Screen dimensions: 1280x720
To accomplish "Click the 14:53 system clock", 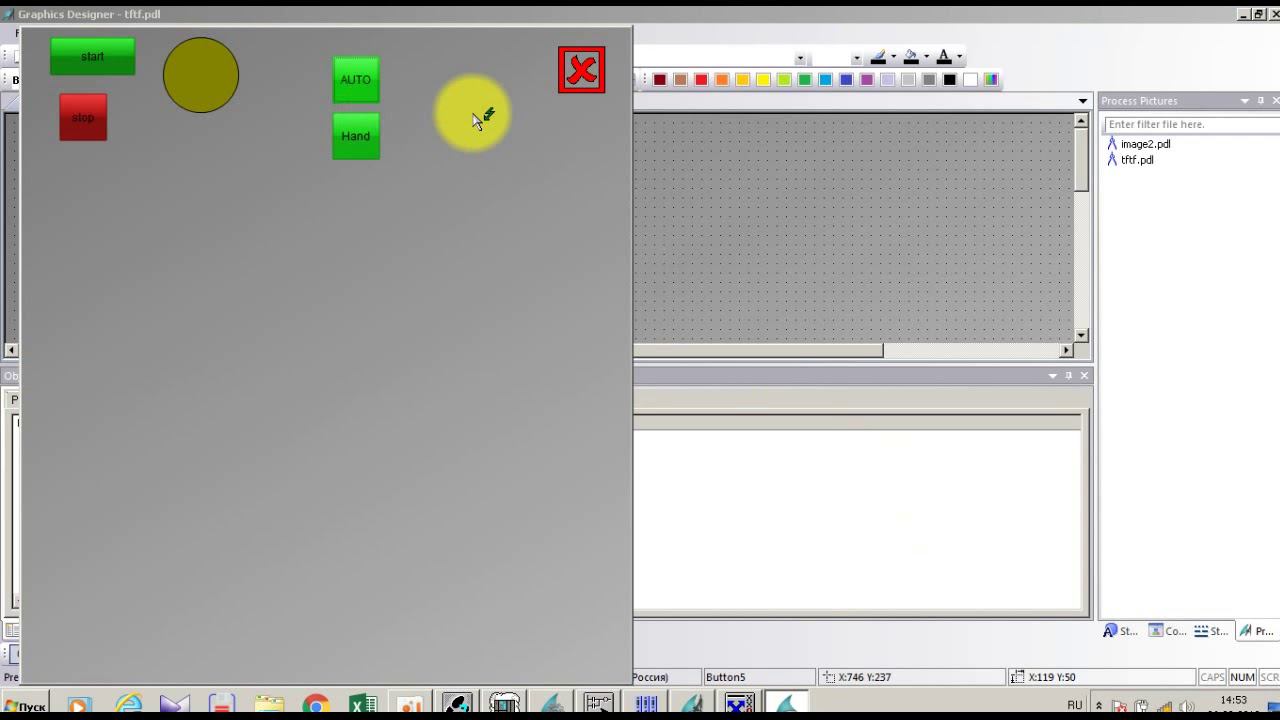I will 1234,700.
